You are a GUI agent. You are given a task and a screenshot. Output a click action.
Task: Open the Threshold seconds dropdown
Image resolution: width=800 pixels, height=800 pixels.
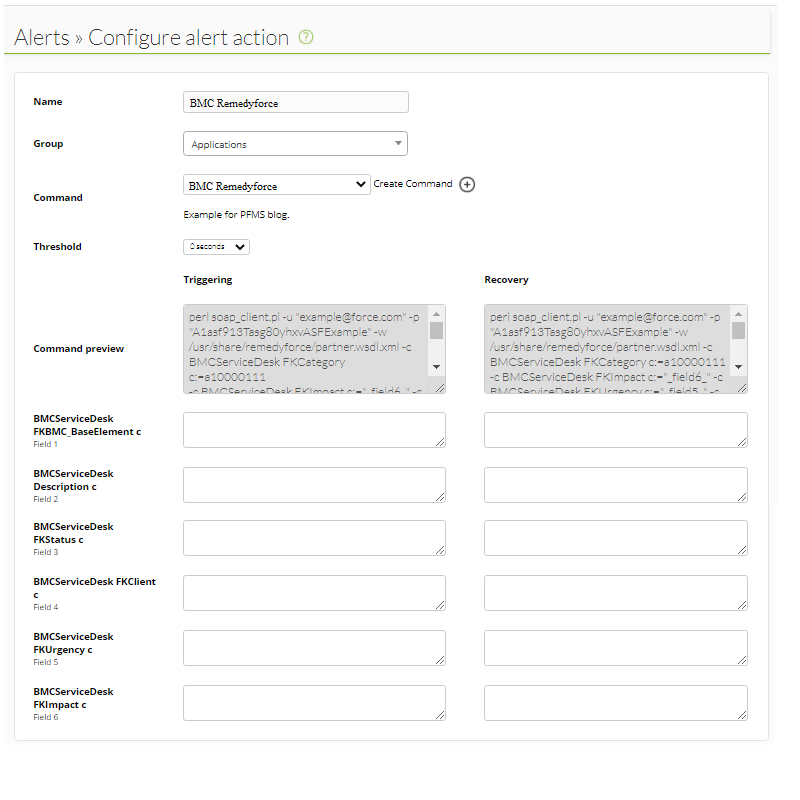click(x=216, y=247)
